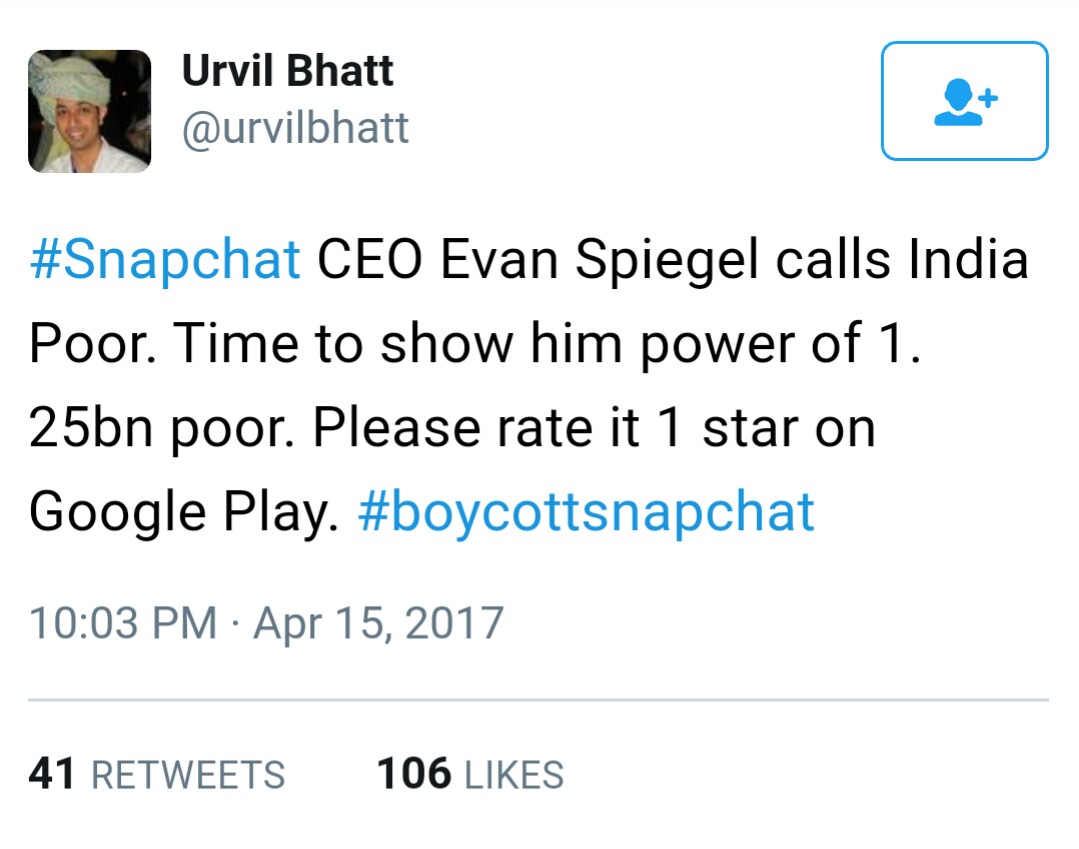The height and width of the screenshot is (849, 1079).
Task: Click the word CEO in tweet
Action: coord(370,259)
